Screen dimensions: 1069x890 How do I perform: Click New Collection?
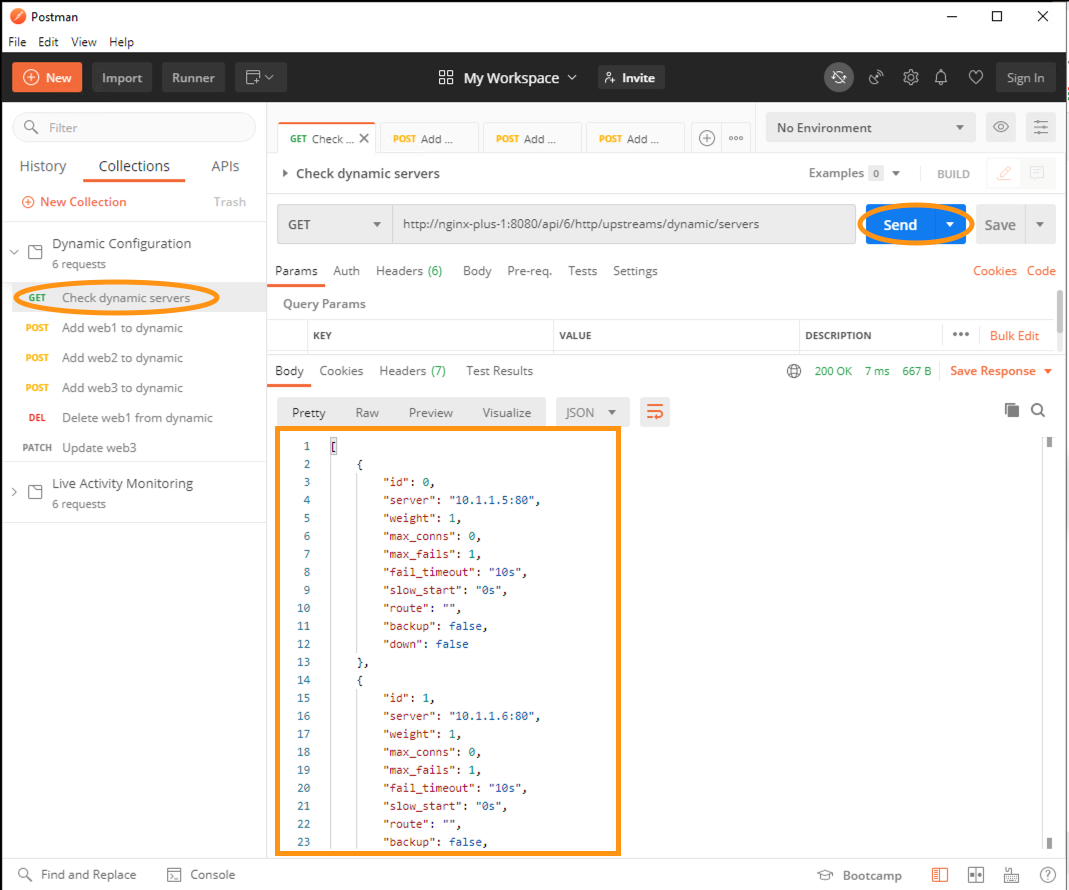click(74, 202)
